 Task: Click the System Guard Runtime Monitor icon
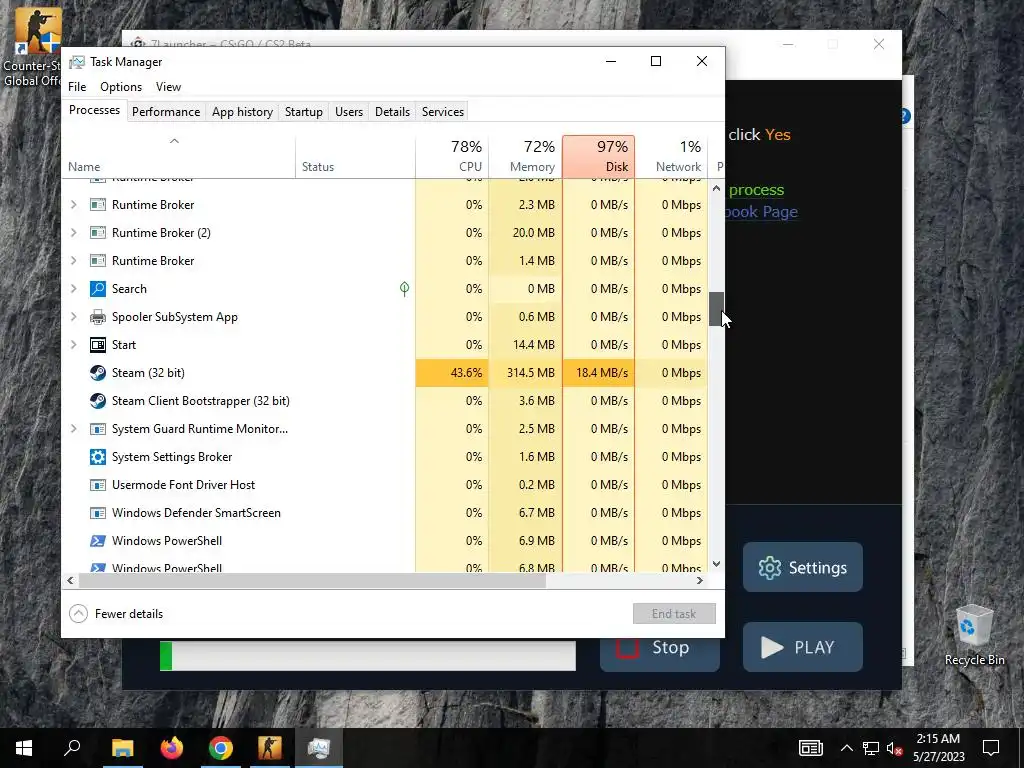98,429
